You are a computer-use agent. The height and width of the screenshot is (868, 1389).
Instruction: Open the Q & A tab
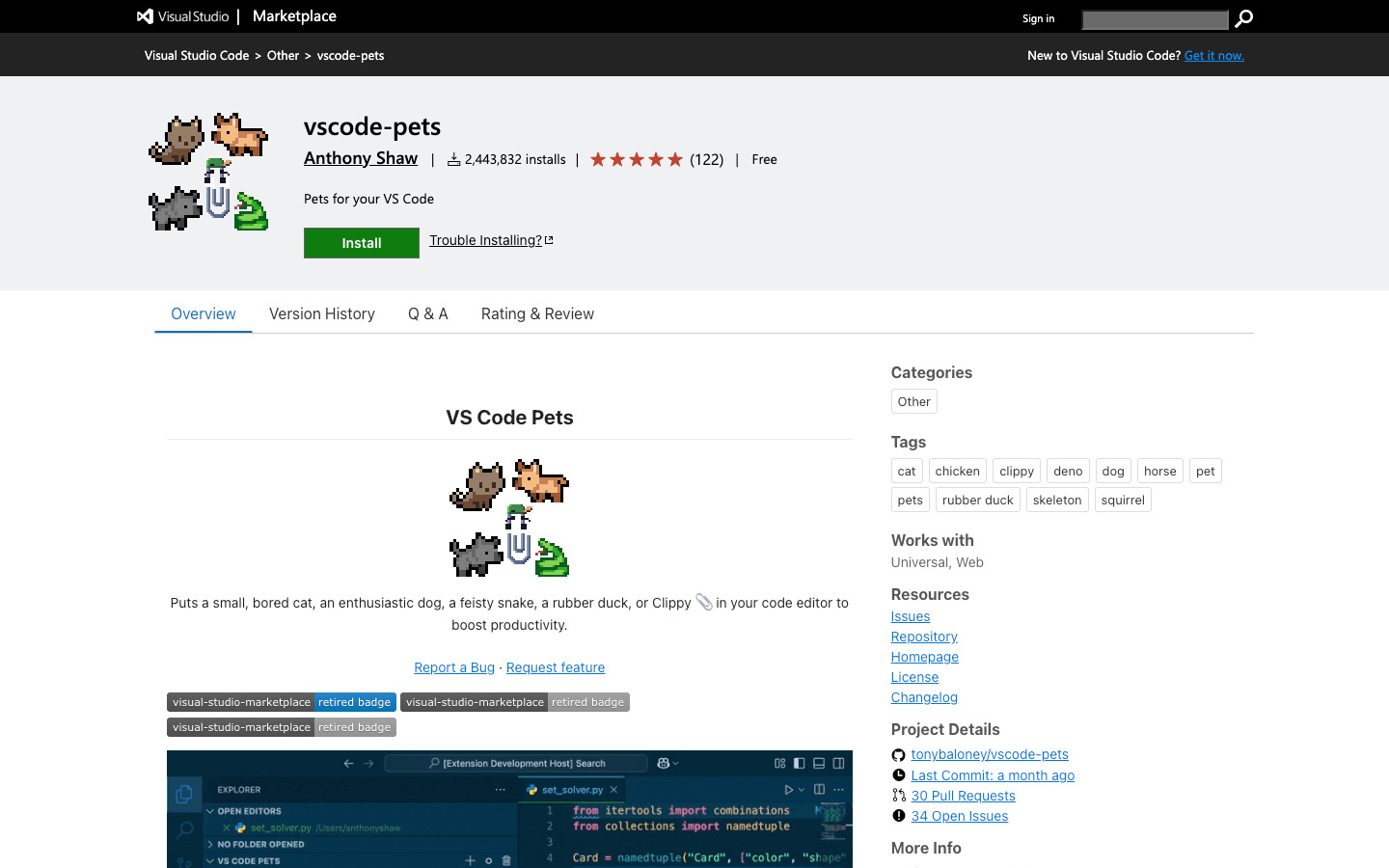tap(428, 313)
